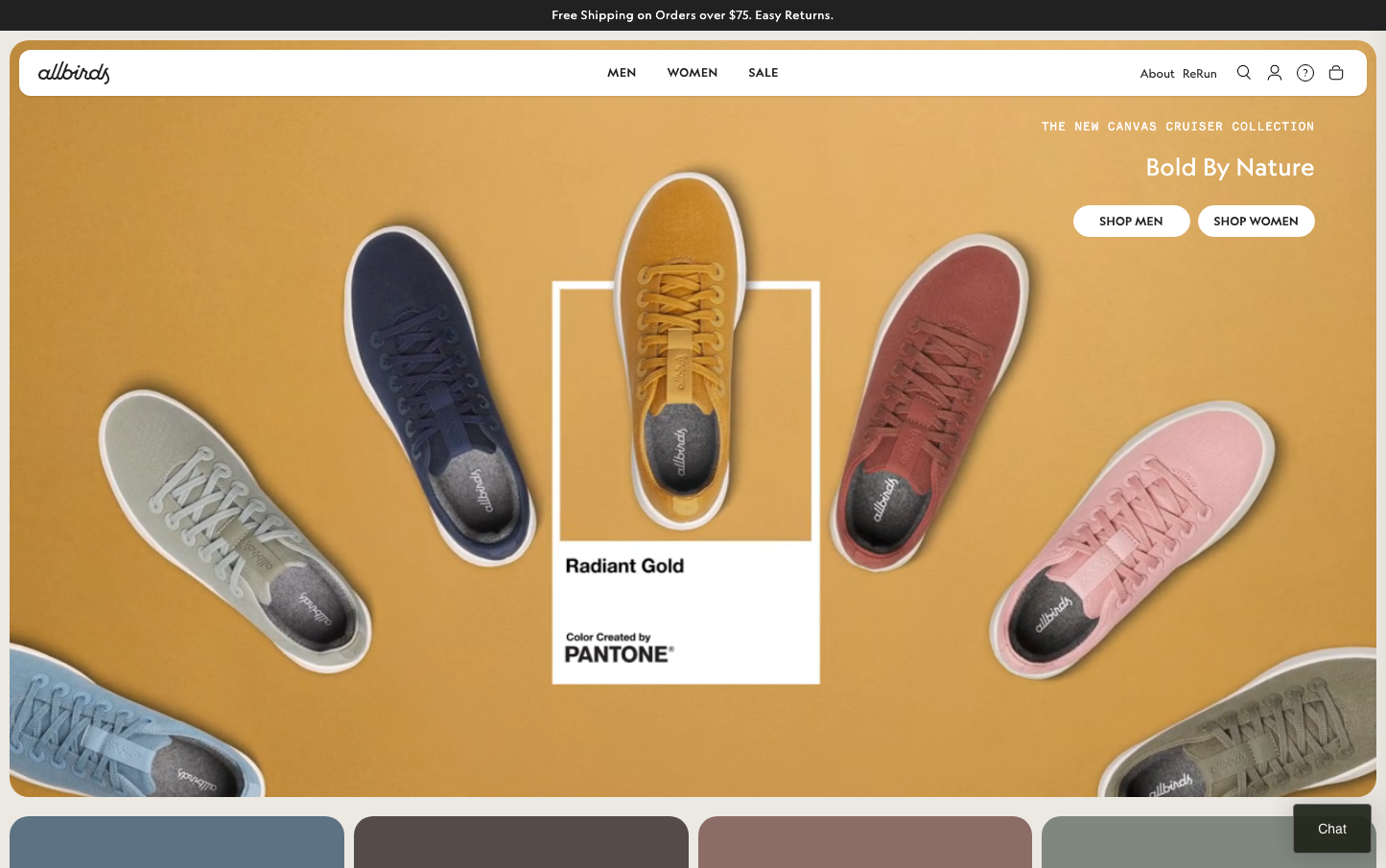This screenshot has height=868, width=1386.
Task: Select the dark brown card below the hero
Action: [x=521, y=842]
